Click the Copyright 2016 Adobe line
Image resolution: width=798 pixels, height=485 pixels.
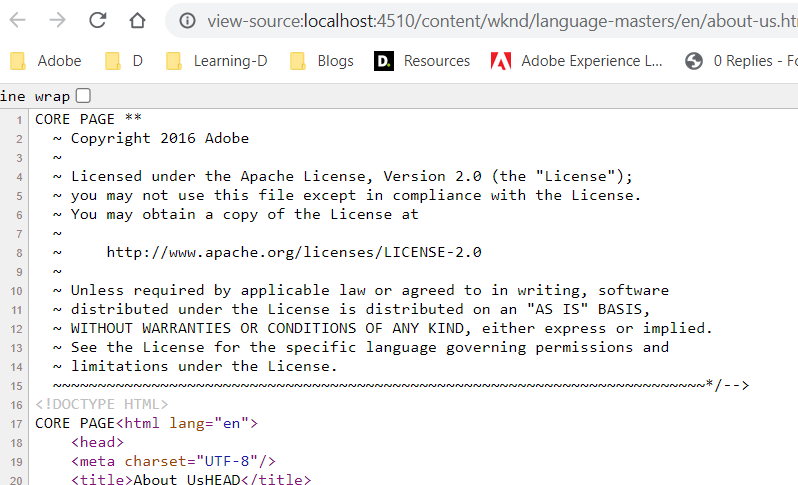click(159, 138)
